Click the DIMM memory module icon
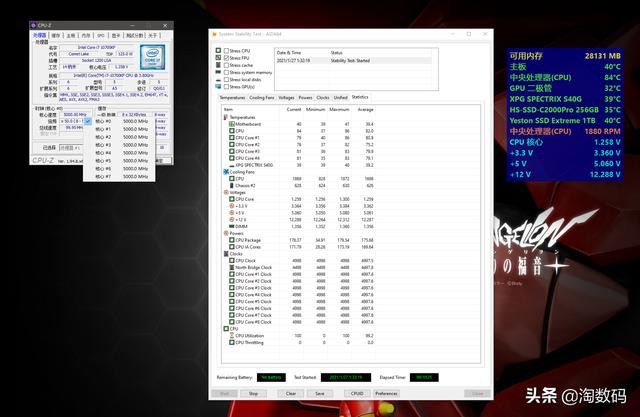 coord(232,226)
